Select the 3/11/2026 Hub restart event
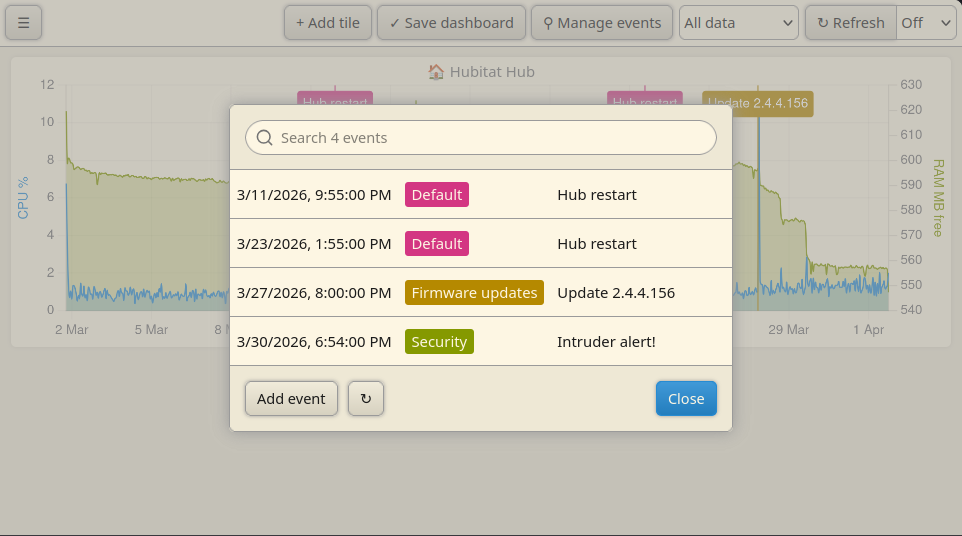962x536 pixels. [x=481, y=194]
